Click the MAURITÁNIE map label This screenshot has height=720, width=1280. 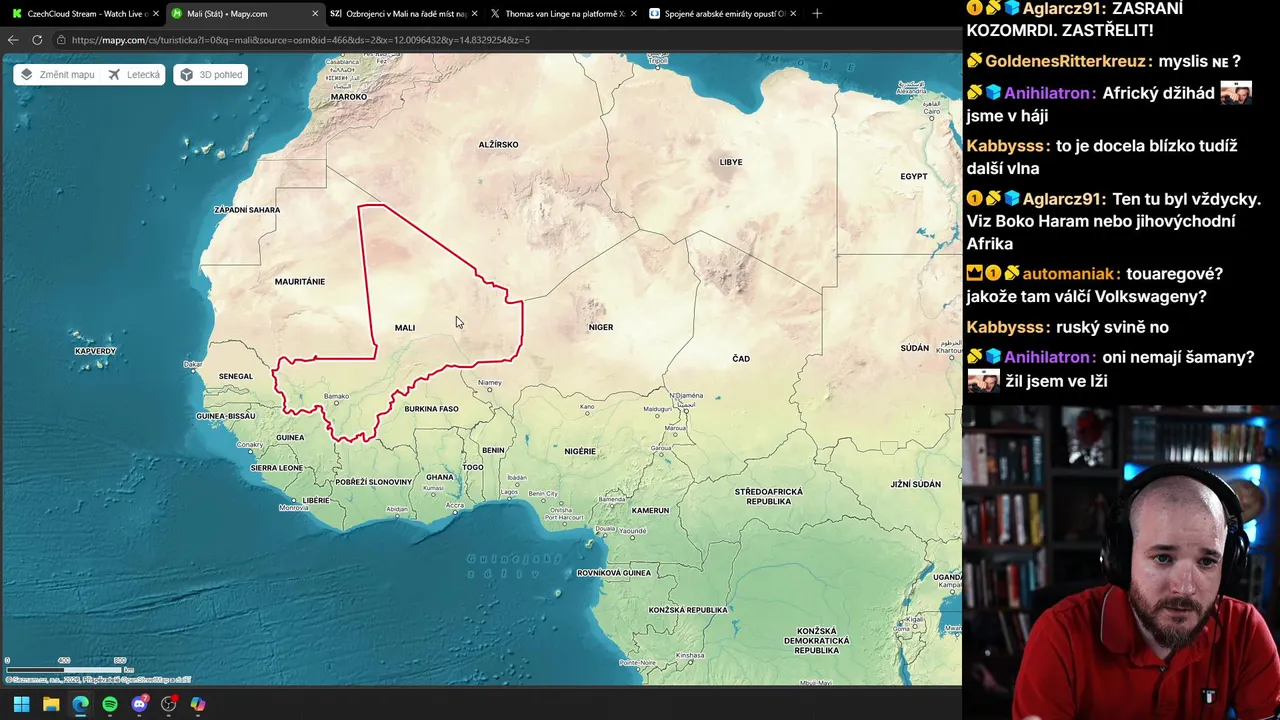click(x=300, y=282)
